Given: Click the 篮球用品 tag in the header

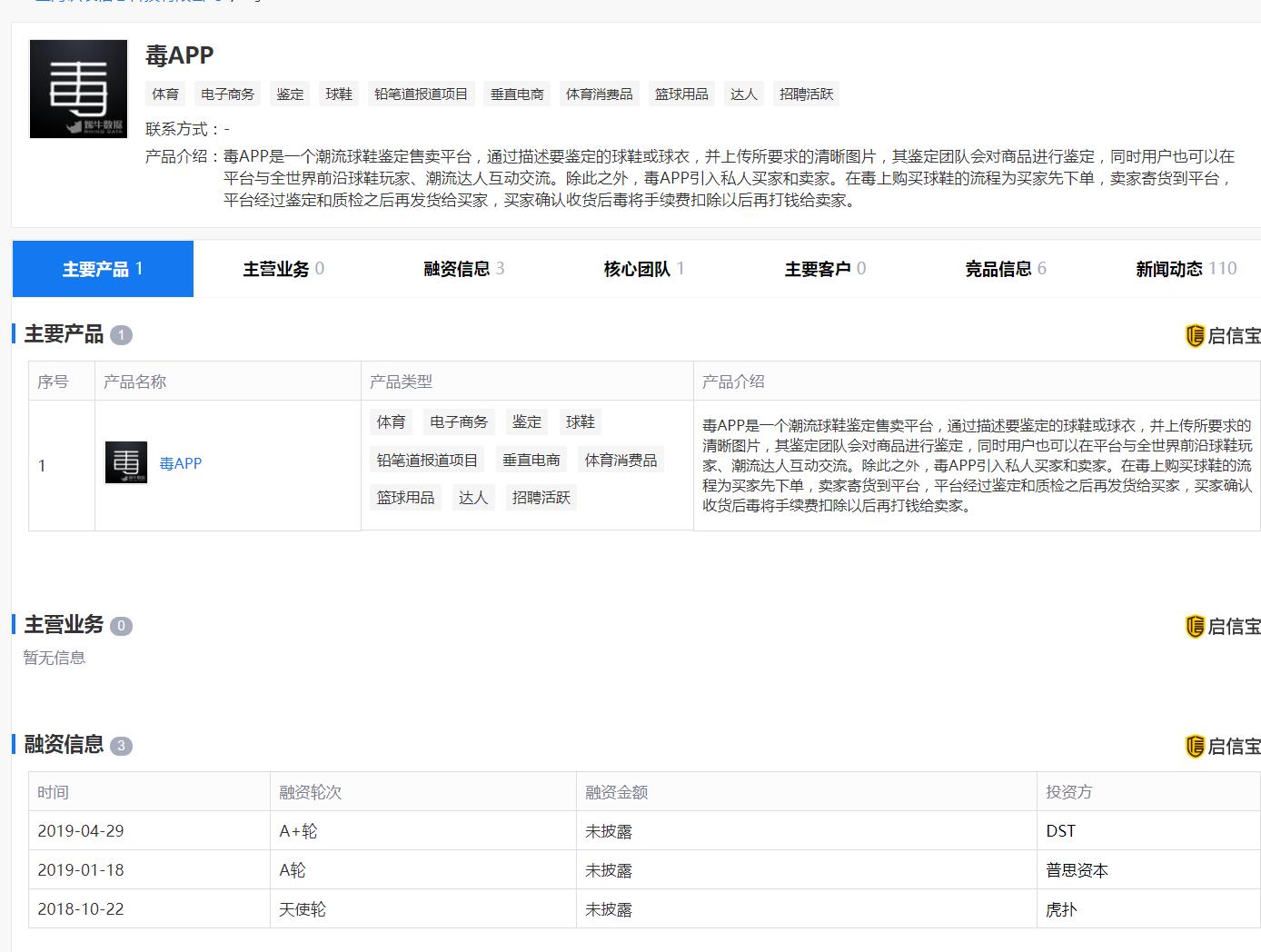Looking at the screenshot, I should click(x=681, y=94).
